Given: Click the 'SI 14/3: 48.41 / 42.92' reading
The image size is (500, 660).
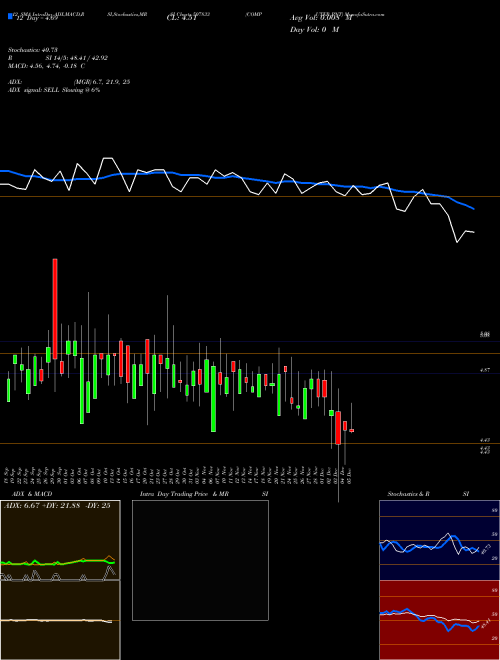Looking at the screenshot, I should tap(77, 58).
